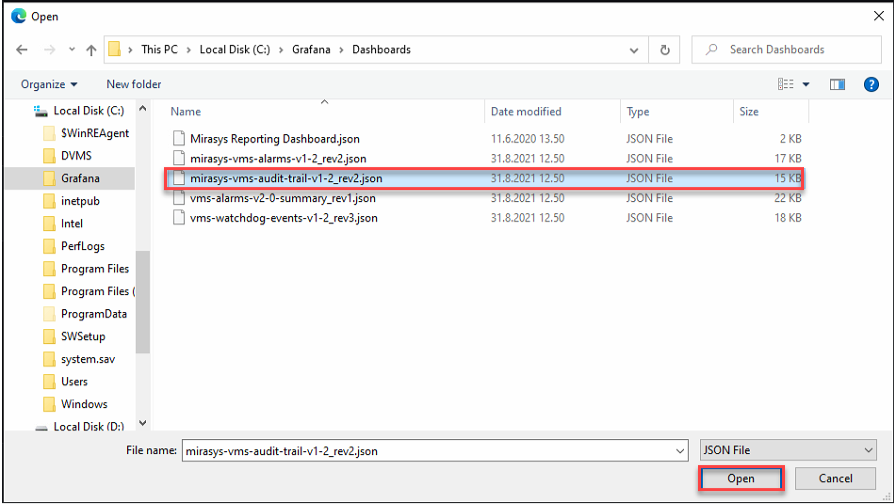Click the Back navigation arrow
This screenshot has width=896, height=504.
21,49
